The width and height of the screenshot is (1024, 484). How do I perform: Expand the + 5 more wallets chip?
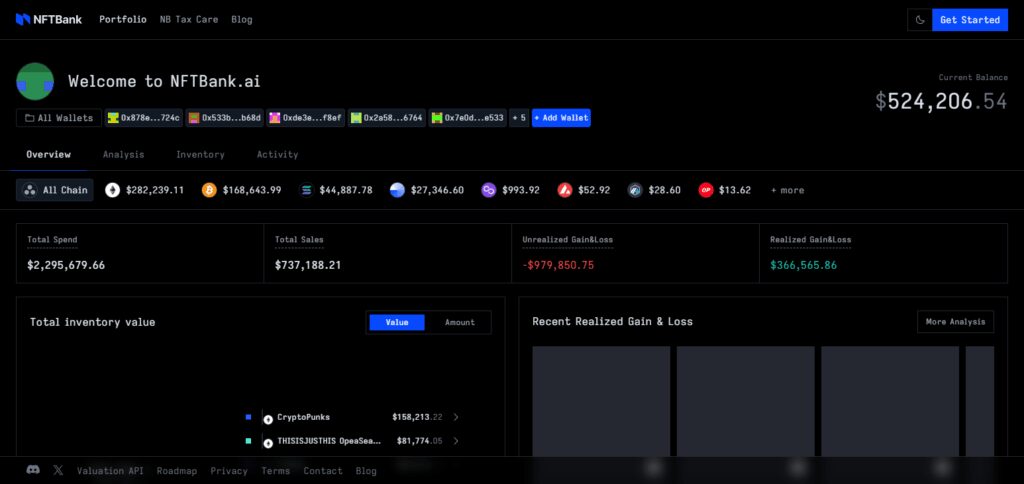(x=519, y=118)
